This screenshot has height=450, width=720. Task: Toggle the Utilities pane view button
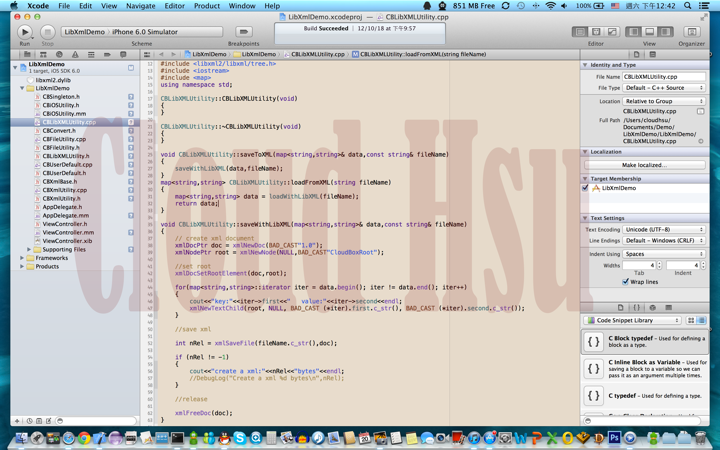665,32
